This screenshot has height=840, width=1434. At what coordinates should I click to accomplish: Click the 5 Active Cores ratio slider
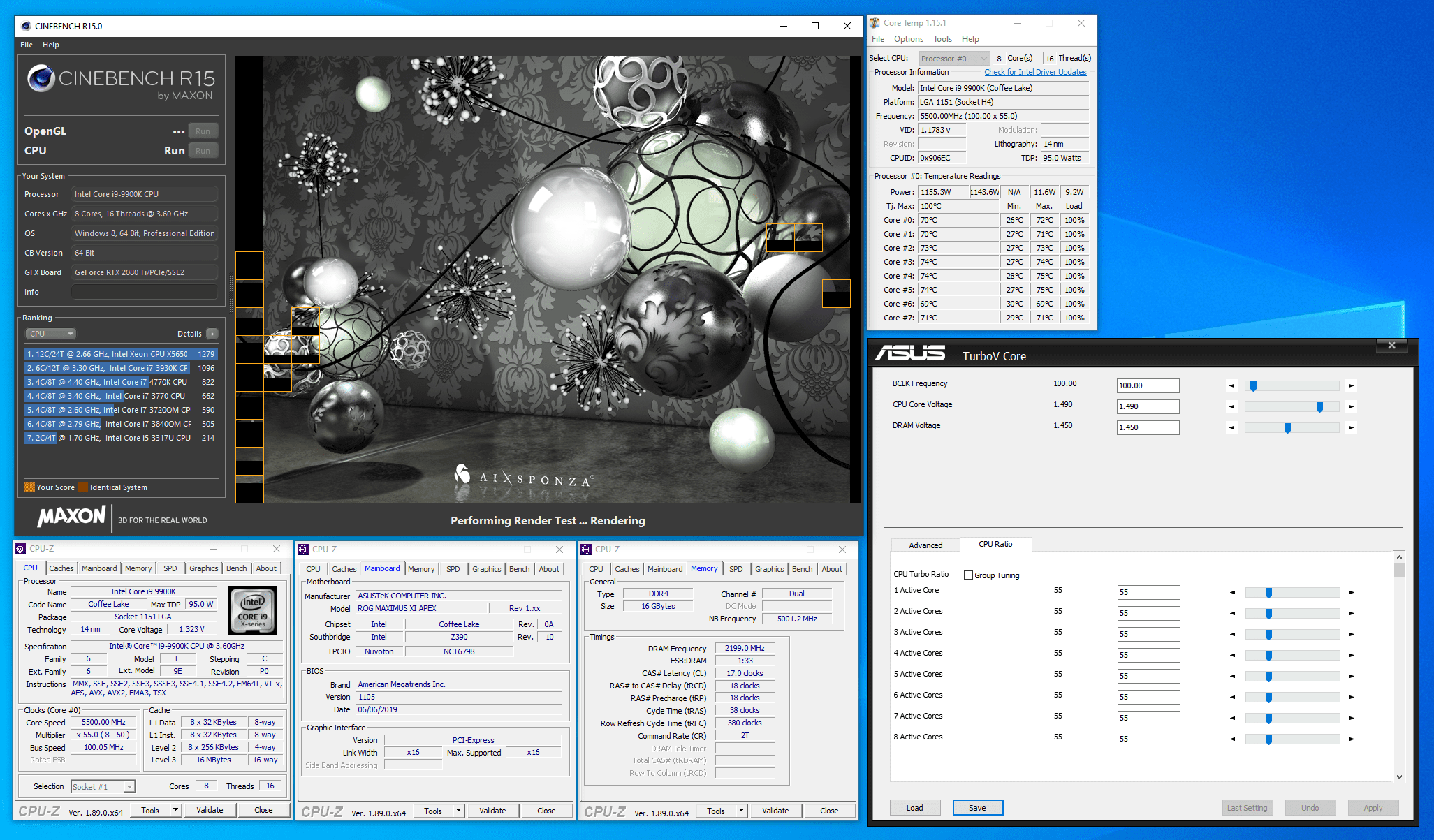(1292, 677)
